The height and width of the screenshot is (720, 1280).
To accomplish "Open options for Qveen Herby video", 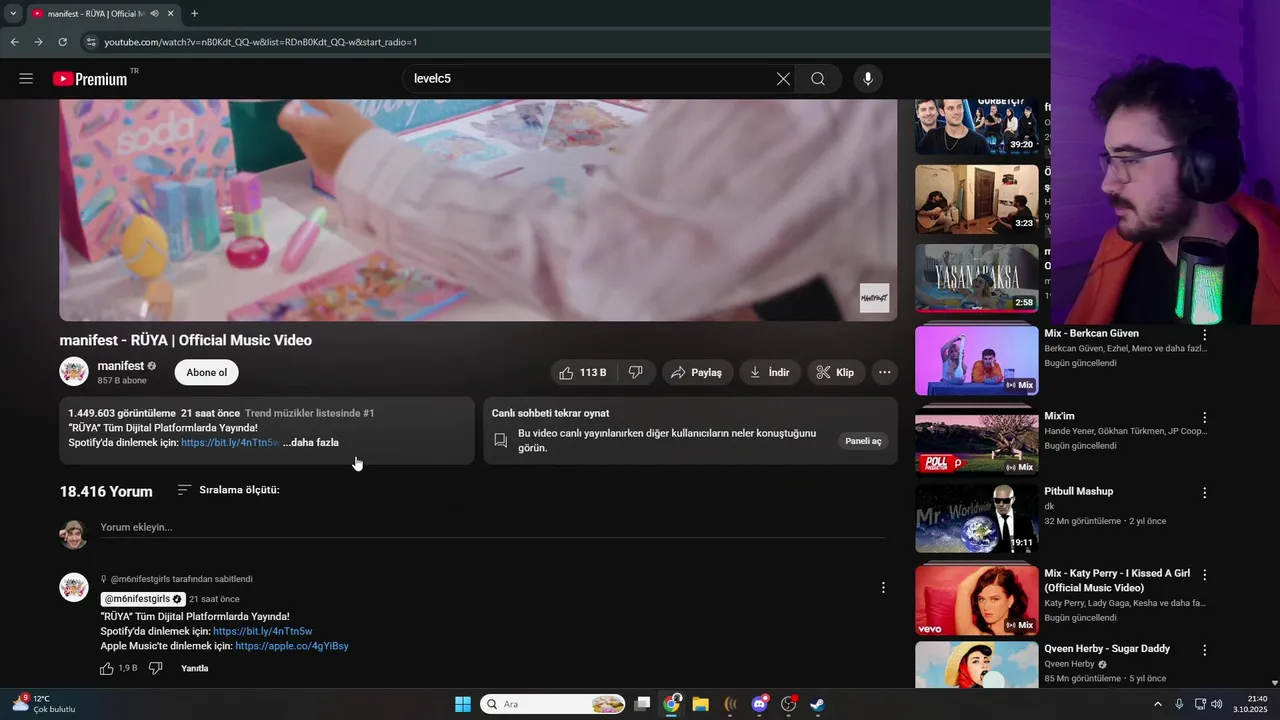I will click(x=1205, y=650).
